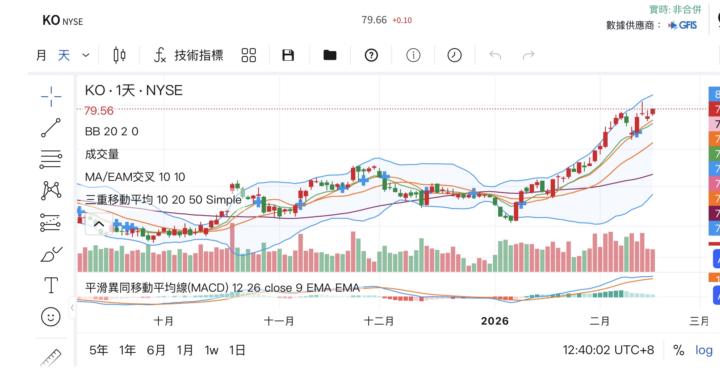This screenshot has height=385, width=720.
Task: Toggle percentage scale mode
Action: point(679,351)
